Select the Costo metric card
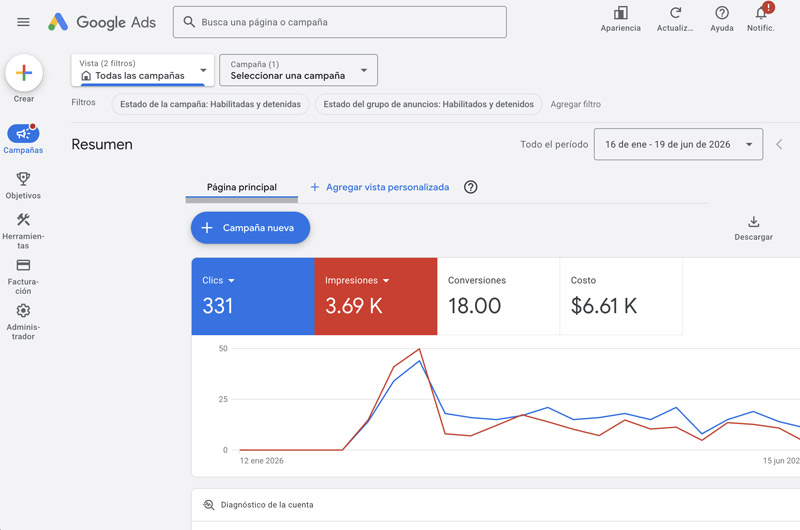 621,296
